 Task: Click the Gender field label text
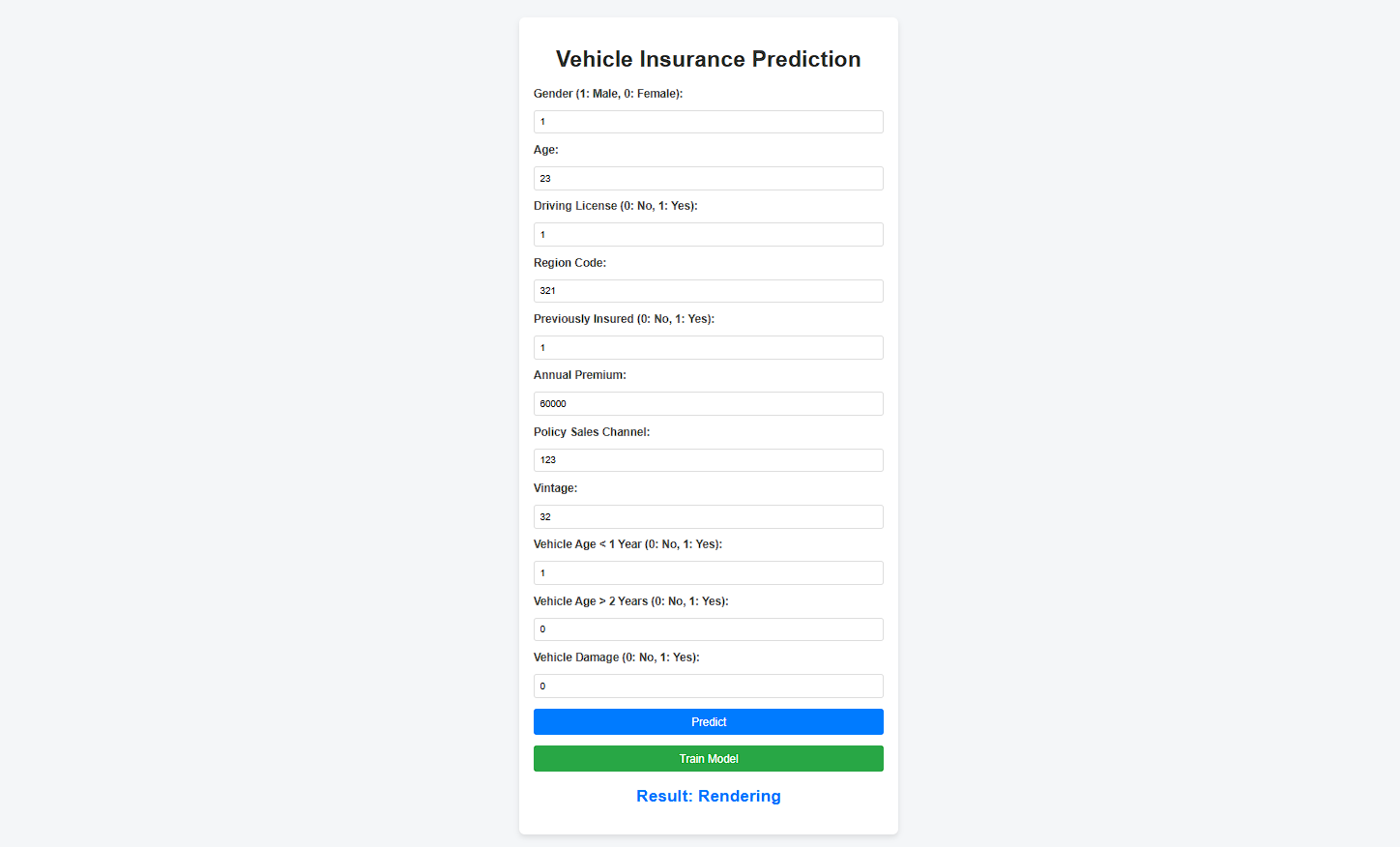pos(607,93)
